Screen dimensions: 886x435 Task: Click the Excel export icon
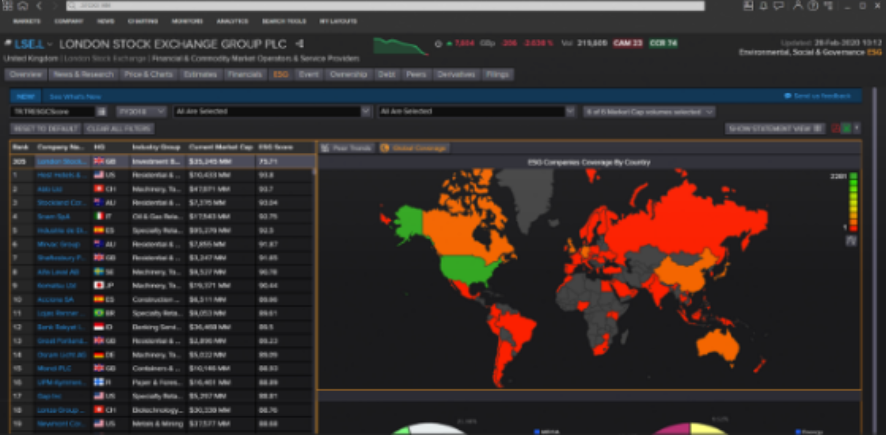(x=847, y=128)
